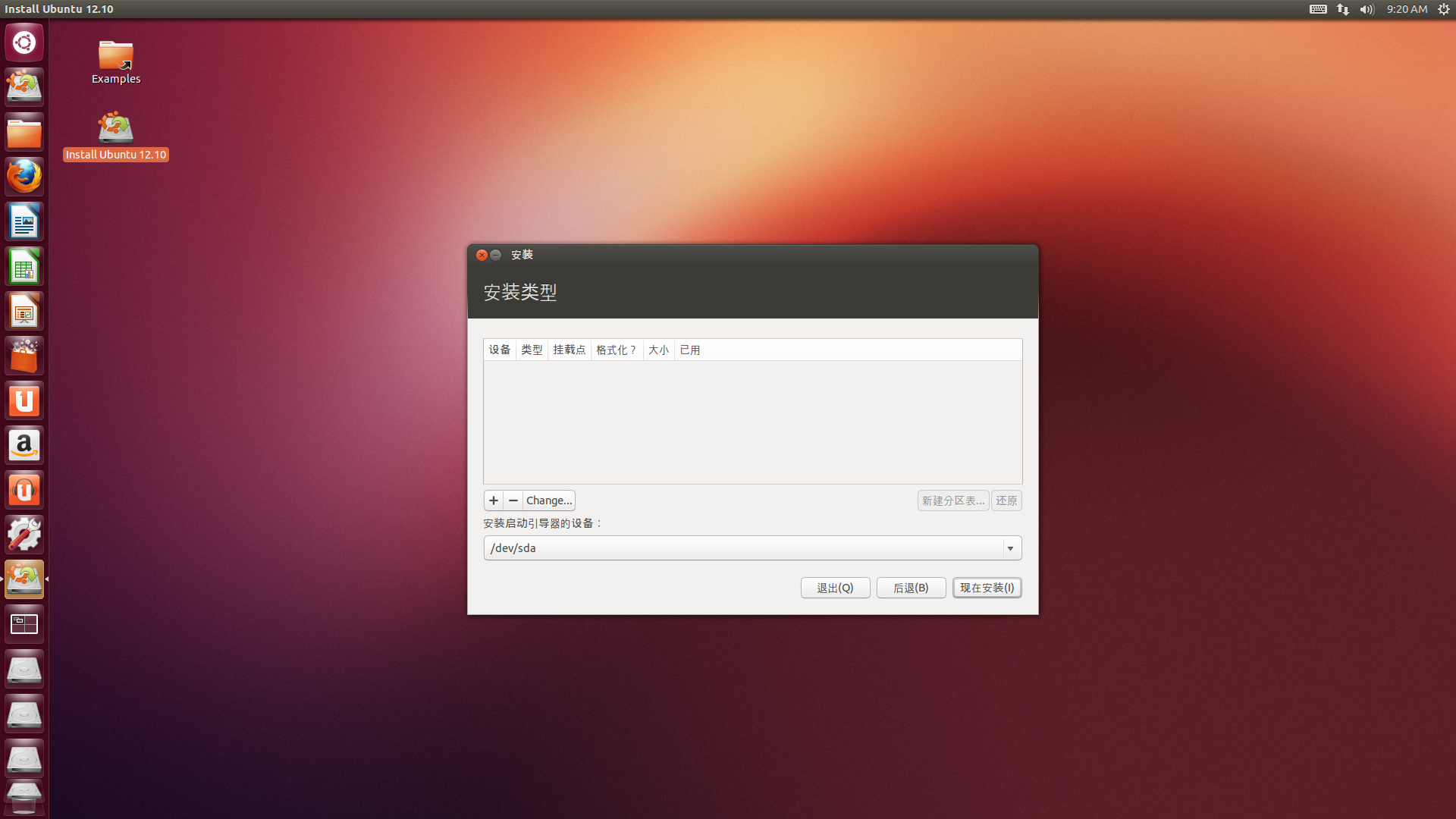Open LibreOffice Impress from launcher
The width and height of the screenshot is (1456, 819).
point(24,311)
